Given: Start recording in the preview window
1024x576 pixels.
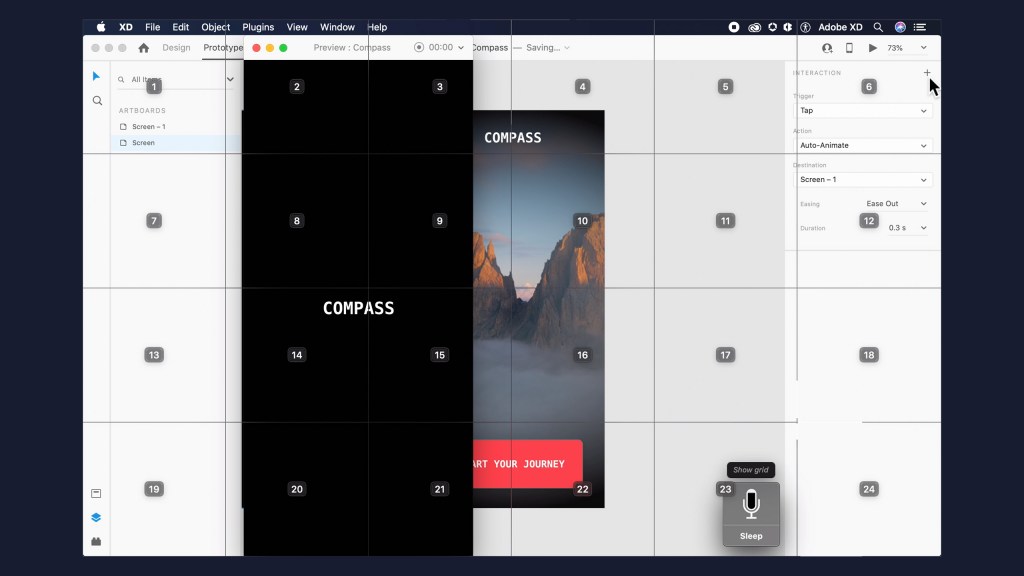Looking at the screenshot, I should click(x=419, y=47).
